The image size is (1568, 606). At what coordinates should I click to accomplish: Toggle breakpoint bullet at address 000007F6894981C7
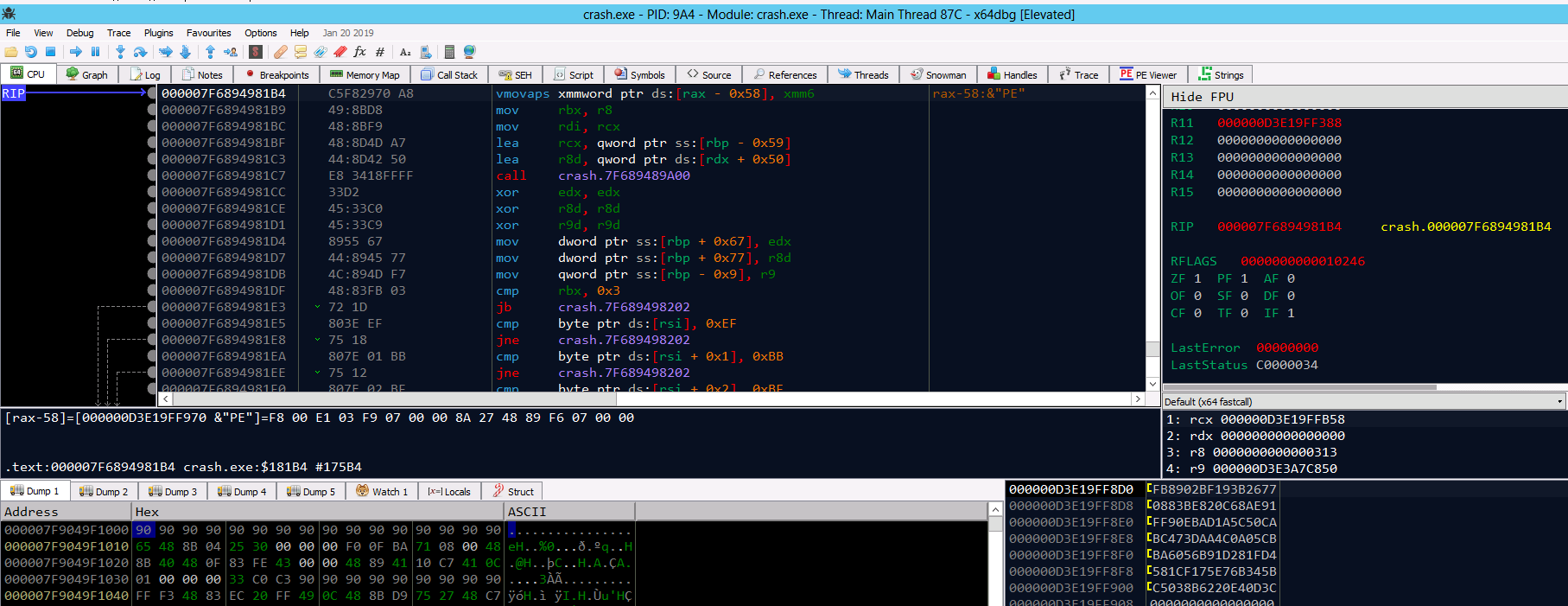pyautogui.click(x=152, y=175)
